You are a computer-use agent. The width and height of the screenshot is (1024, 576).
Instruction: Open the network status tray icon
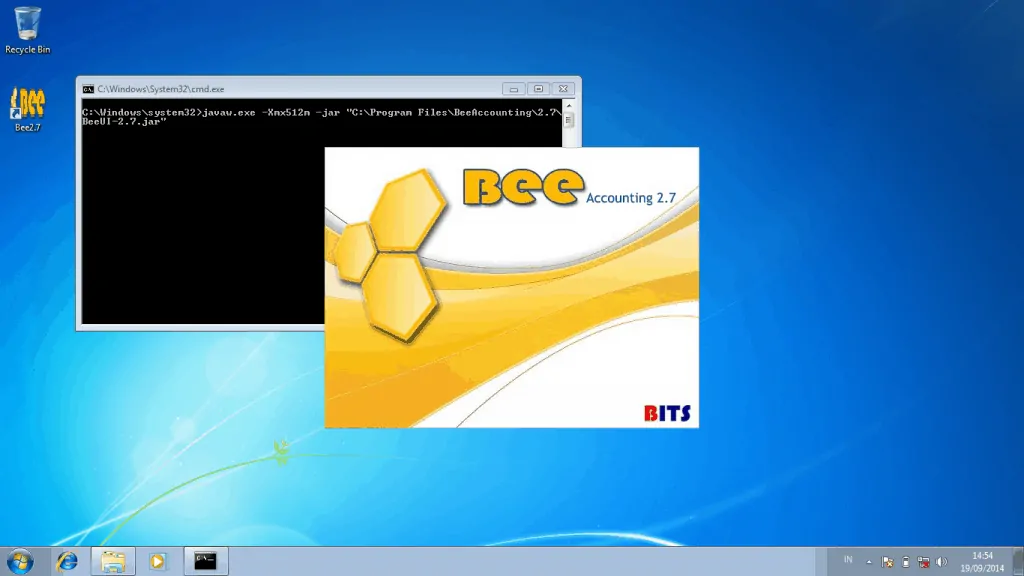[923, 562]
